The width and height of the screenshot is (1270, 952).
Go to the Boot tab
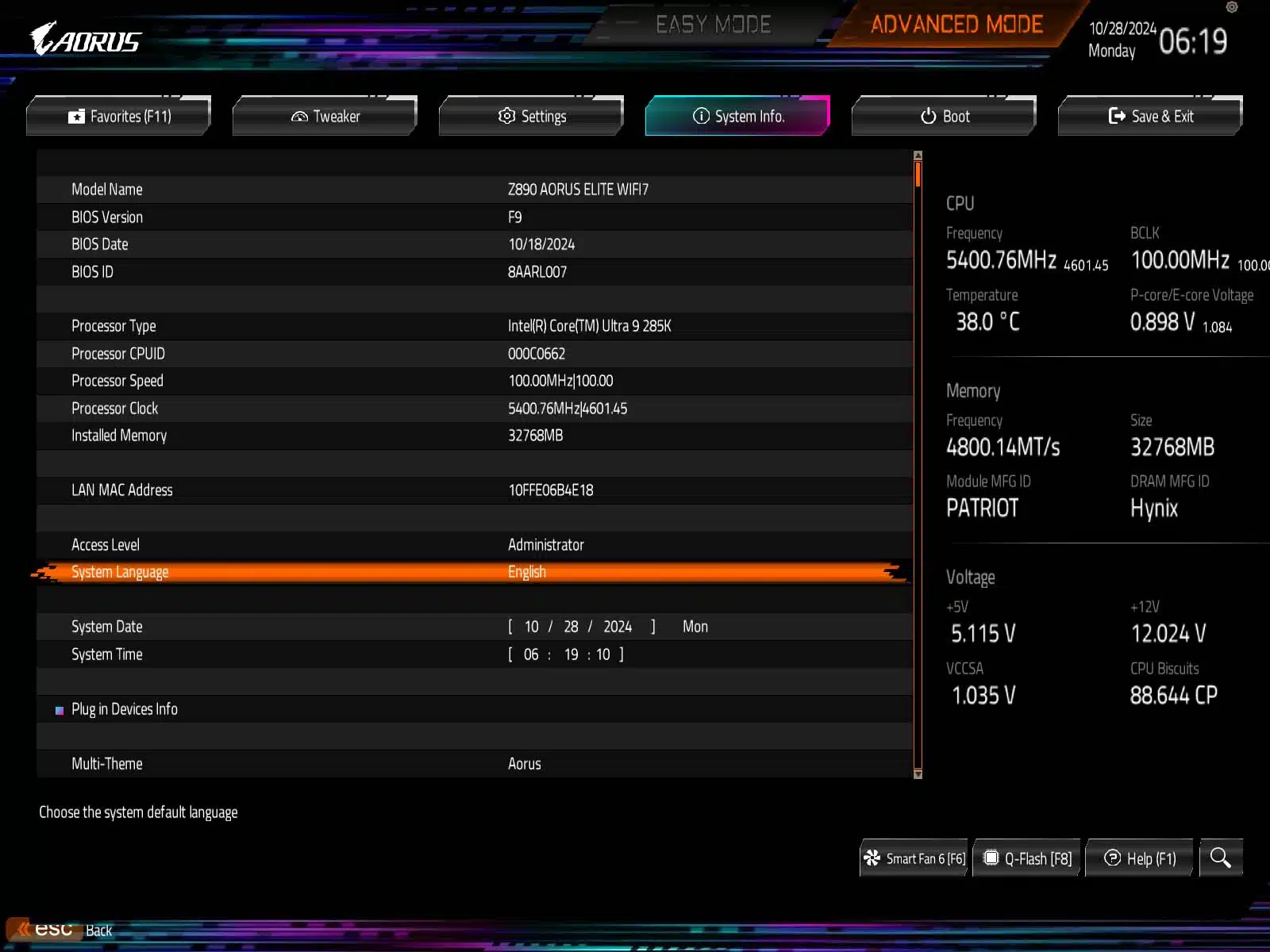pos(945,116)
